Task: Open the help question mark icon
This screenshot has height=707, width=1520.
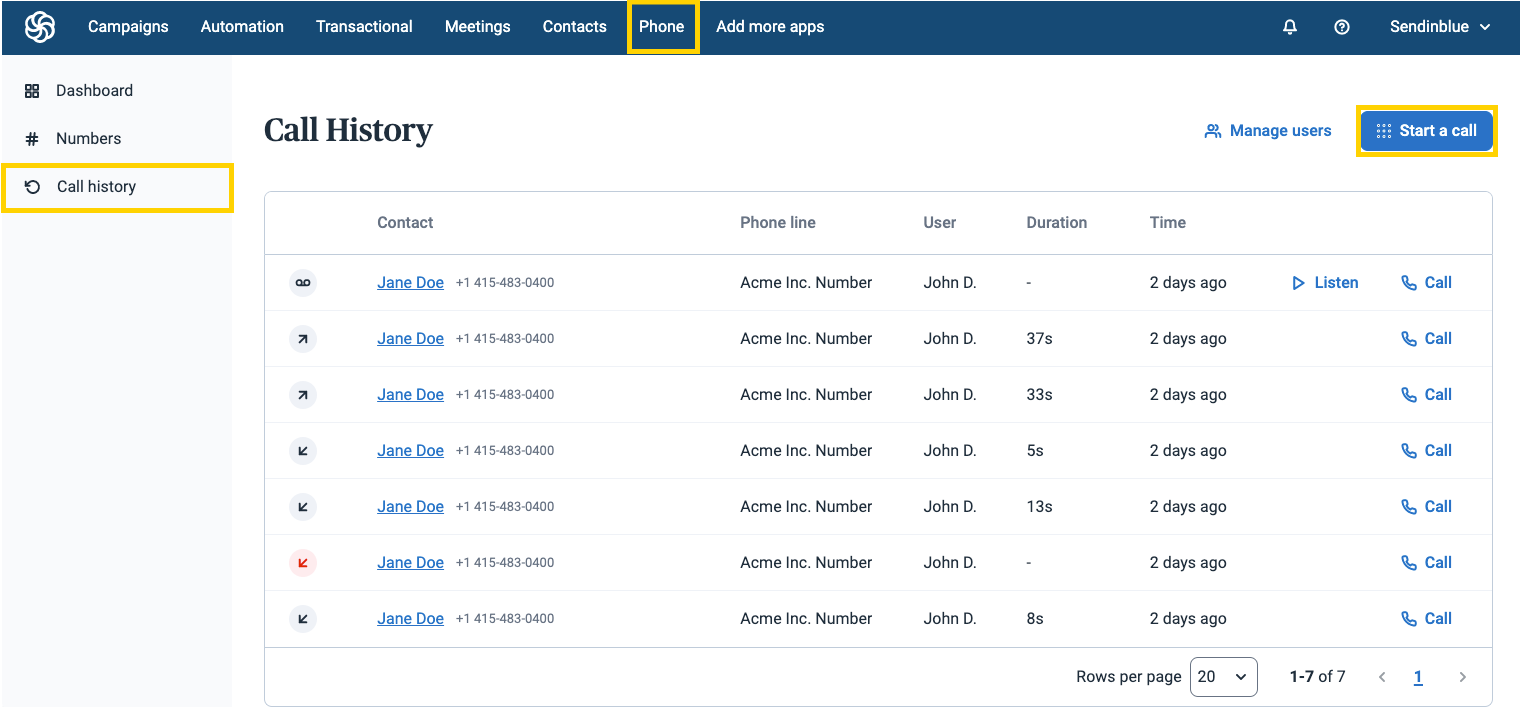Action: point(1342,27)
